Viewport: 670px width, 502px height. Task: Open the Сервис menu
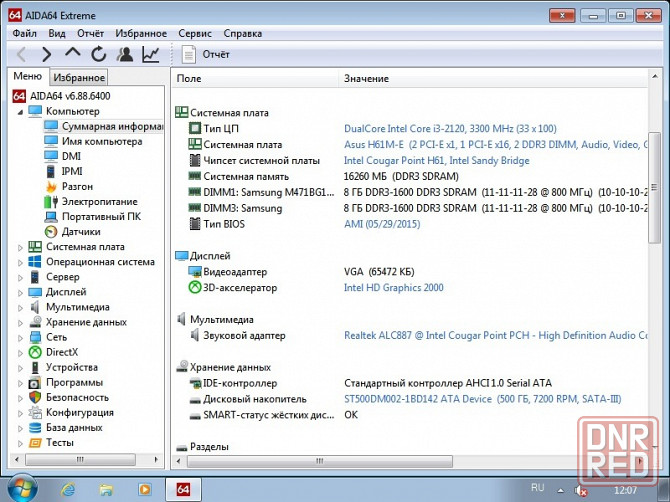pyautogui.click(x=195, y=33)
